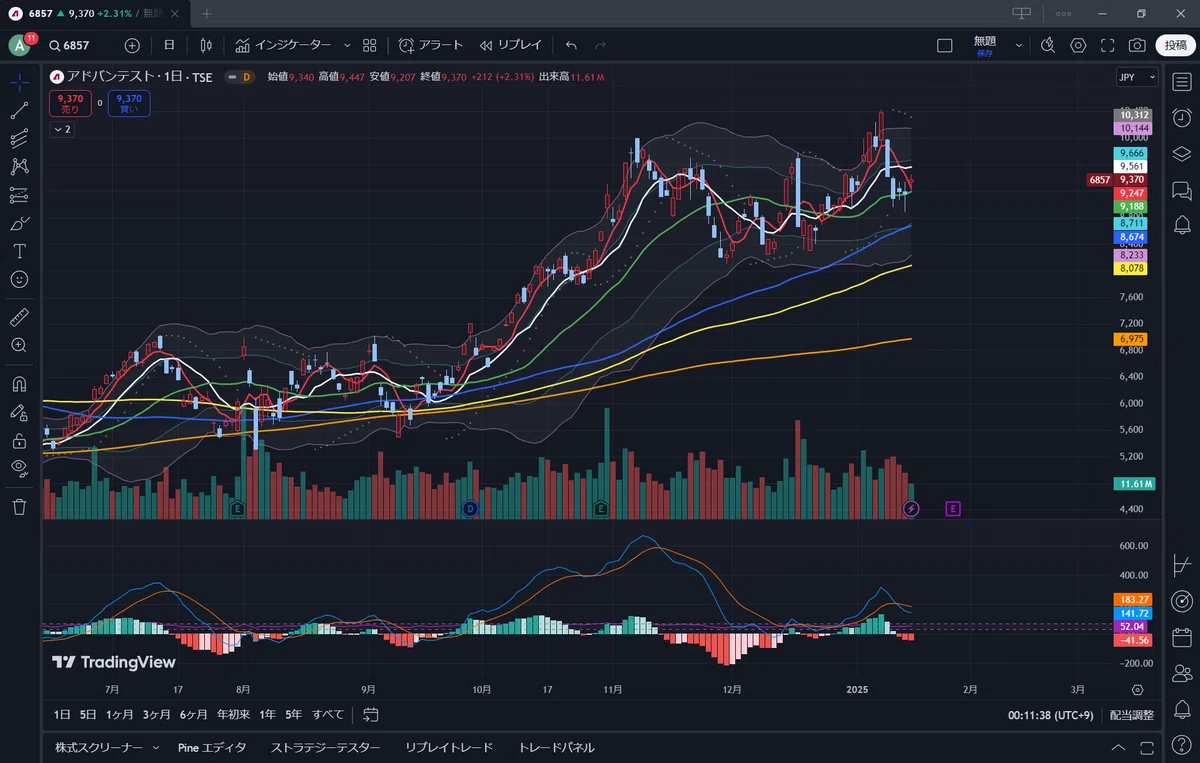1200x763 pixels.
Task: Open the chat panel in right sidebar
Action: 1181,189
